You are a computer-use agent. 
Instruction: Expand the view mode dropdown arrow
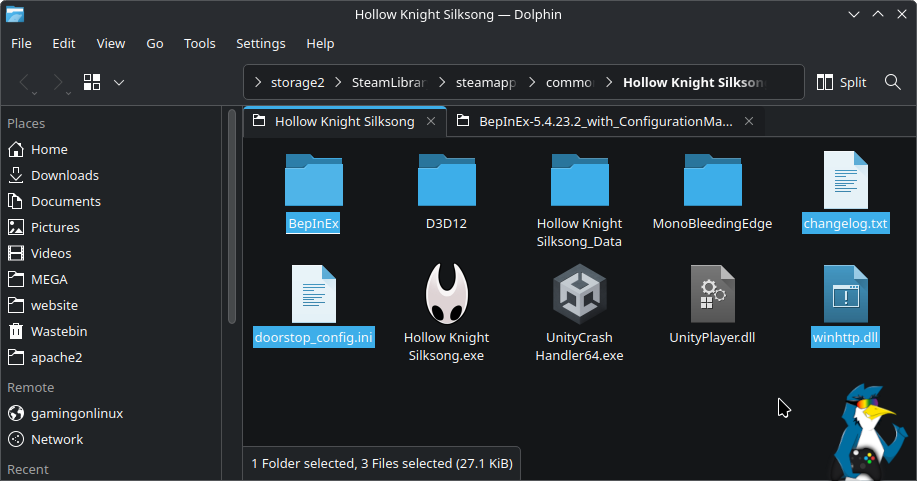click(x=119, y=82)
